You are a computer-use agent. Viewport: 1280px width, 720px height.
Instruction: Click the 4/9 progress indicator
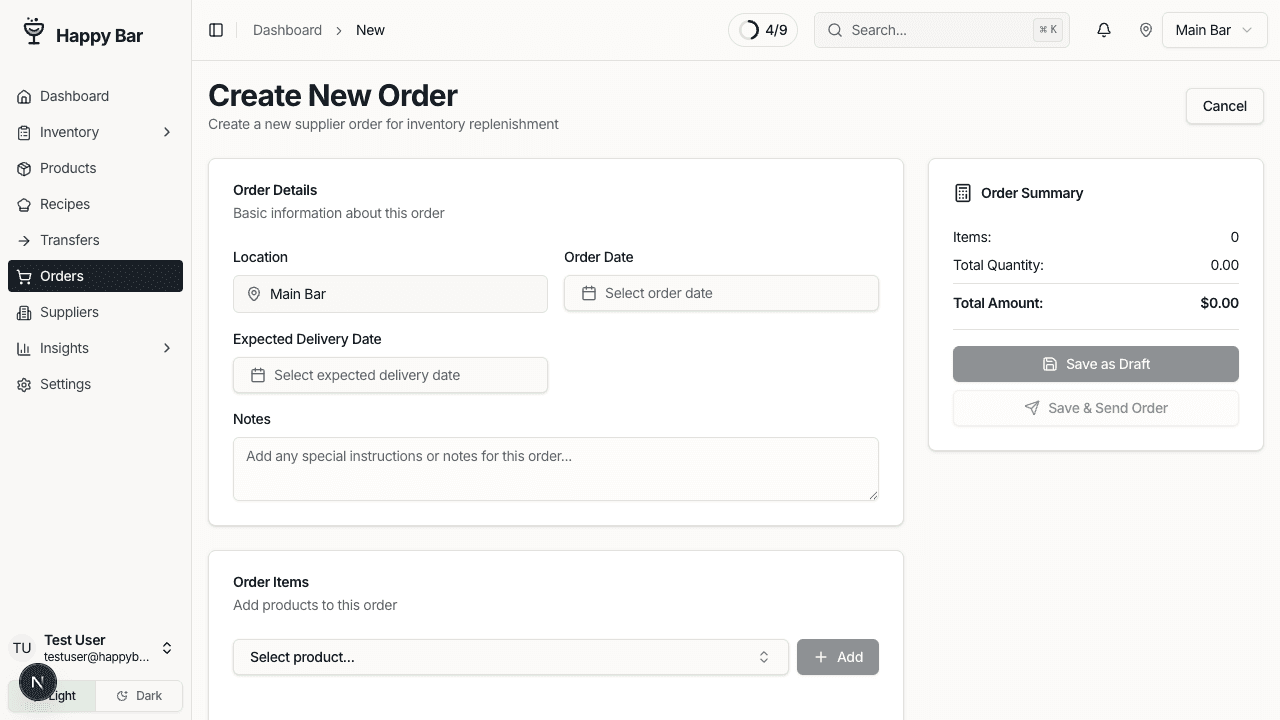click(x=763, y=30)
